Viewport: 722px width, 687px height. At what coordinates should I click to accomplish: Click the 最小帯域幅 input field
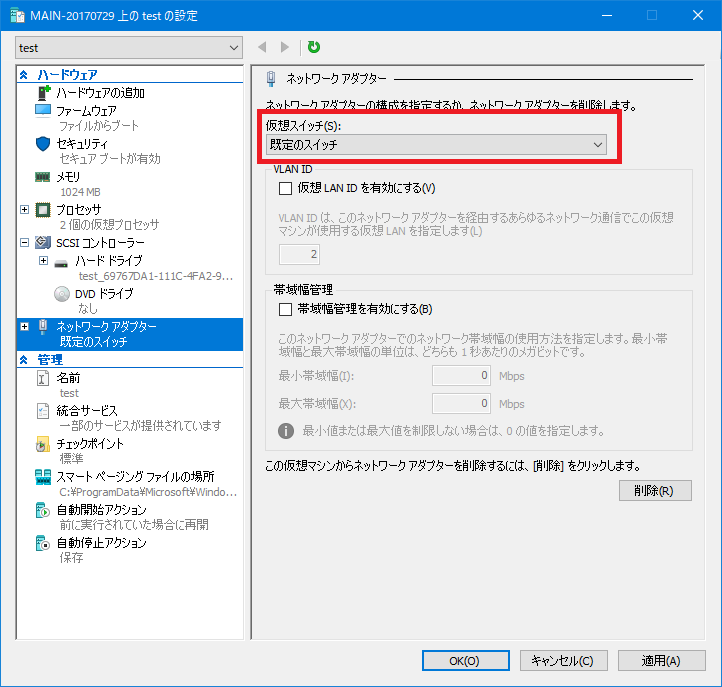(461, 376)
